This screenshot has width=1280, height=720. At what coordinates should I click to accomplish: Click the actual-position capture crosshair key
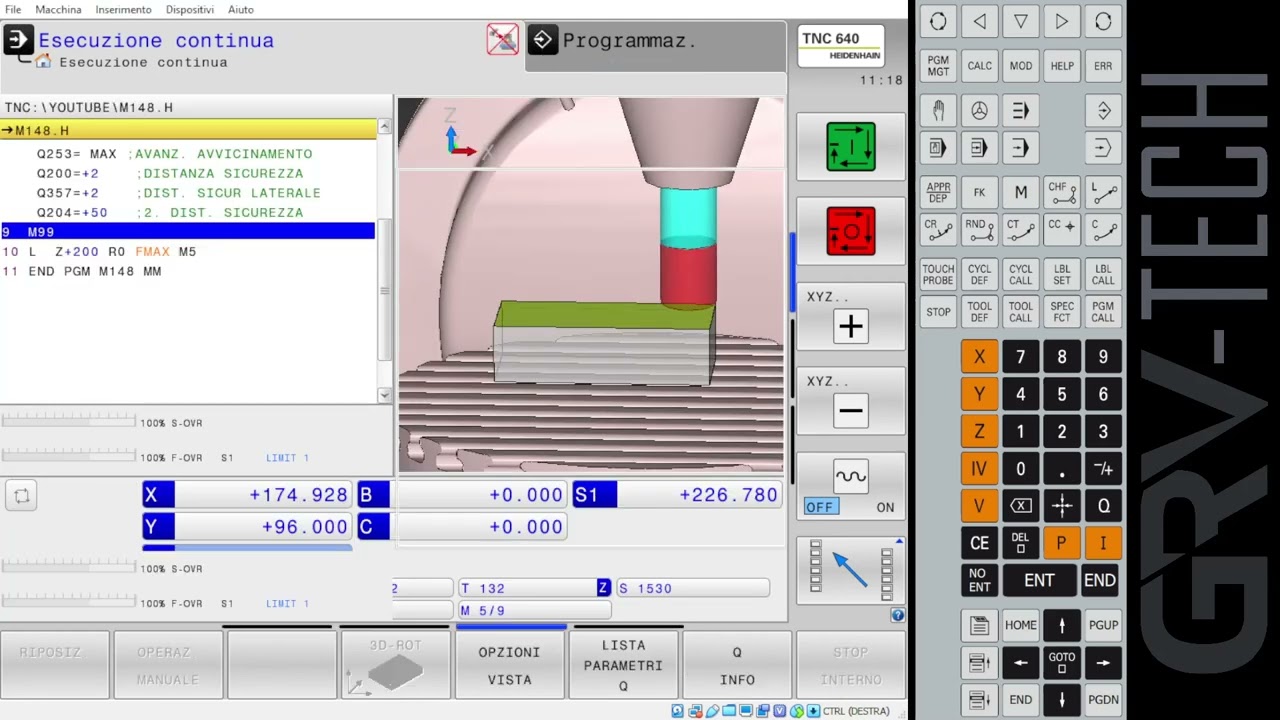click(1062, 506)
